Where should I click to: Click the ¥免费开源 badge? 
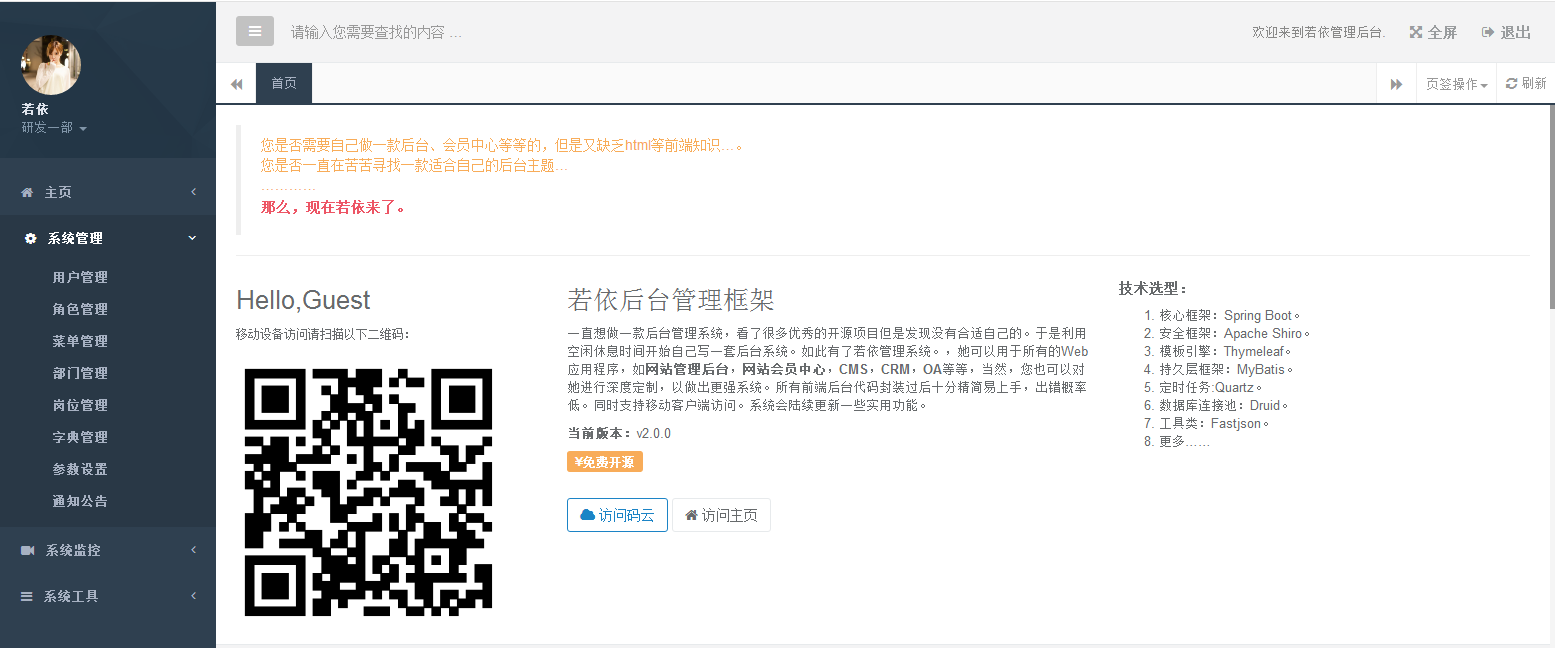[605, 462]
